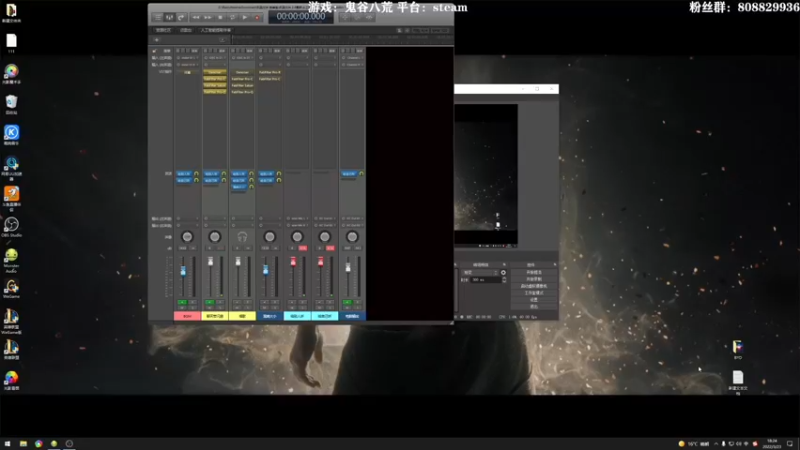Click the Stop button in the transport bar

tap(220, 17)
